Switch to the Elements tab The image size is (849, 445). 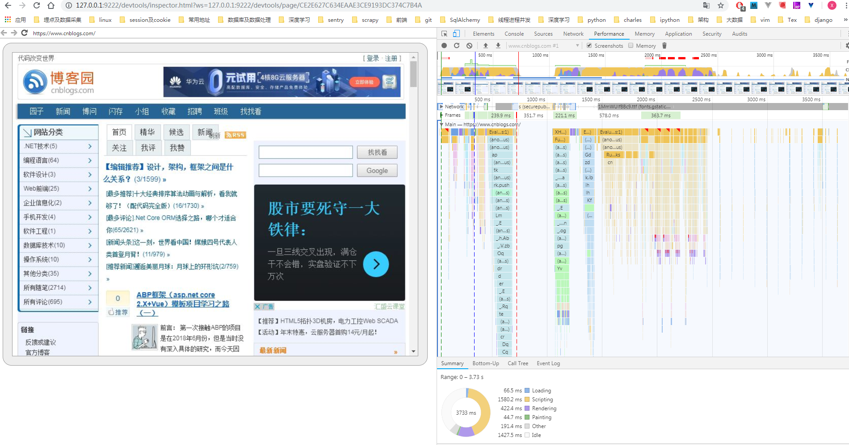(x=484, y=34)
